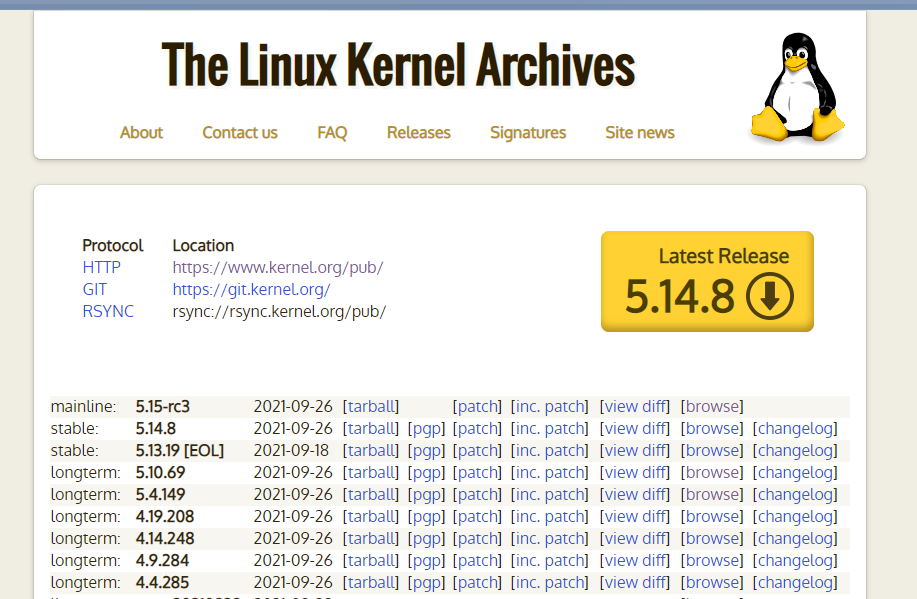Open the Releases page

(419, 133)
